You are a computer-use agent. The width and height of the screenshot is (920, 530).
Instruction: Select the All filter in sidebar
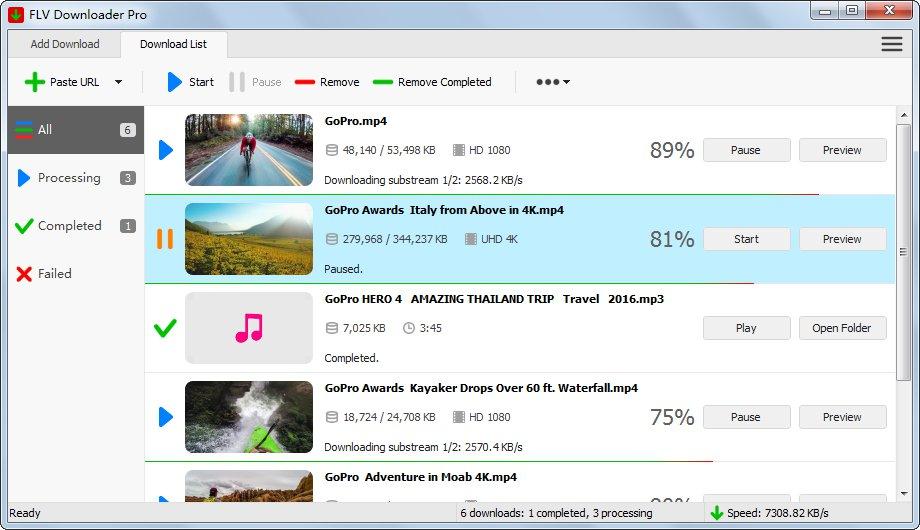pyautogui.click(x=76, y=130)
